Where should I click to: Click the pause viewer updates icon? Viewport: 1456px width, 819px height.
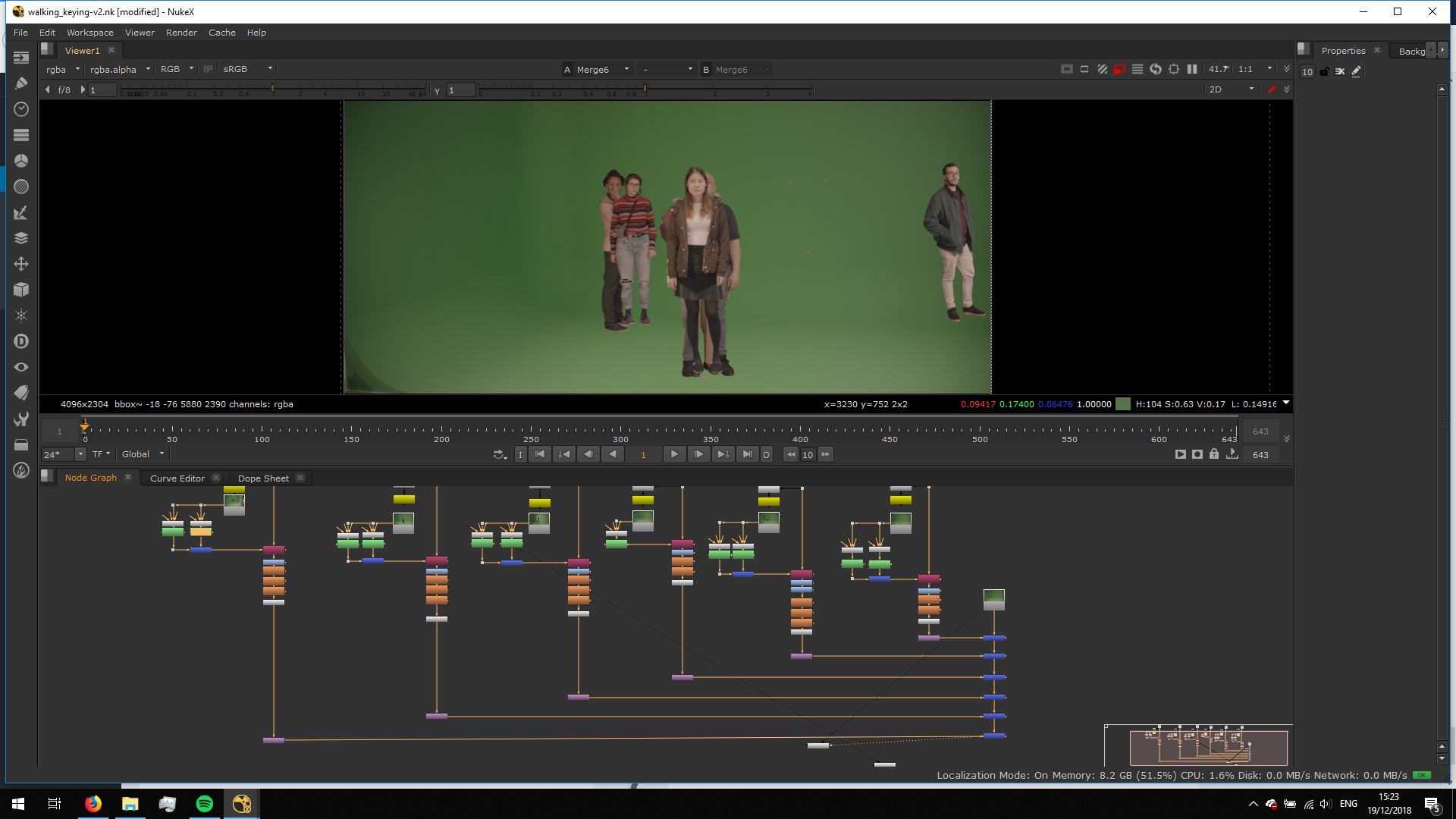[x=1192, y=69]
